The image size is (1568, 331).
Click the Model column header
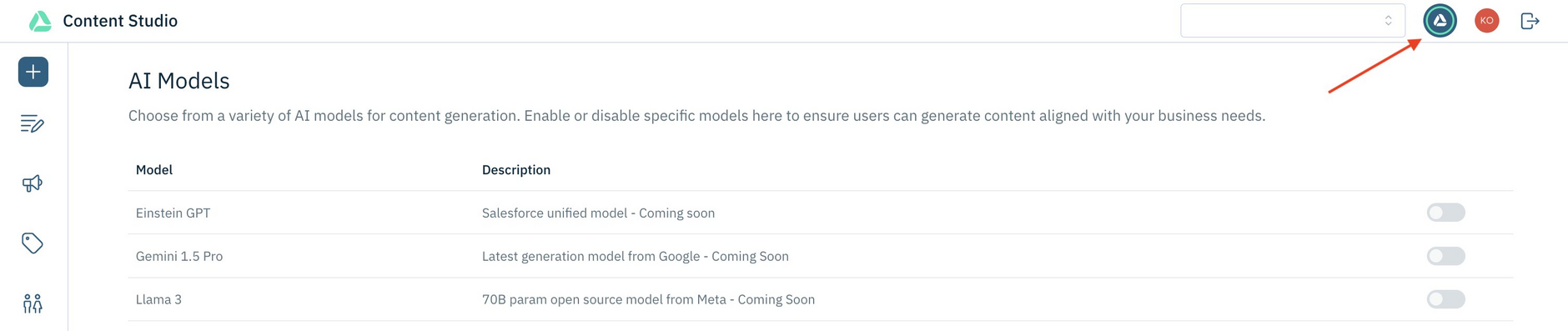coord(154,170)
